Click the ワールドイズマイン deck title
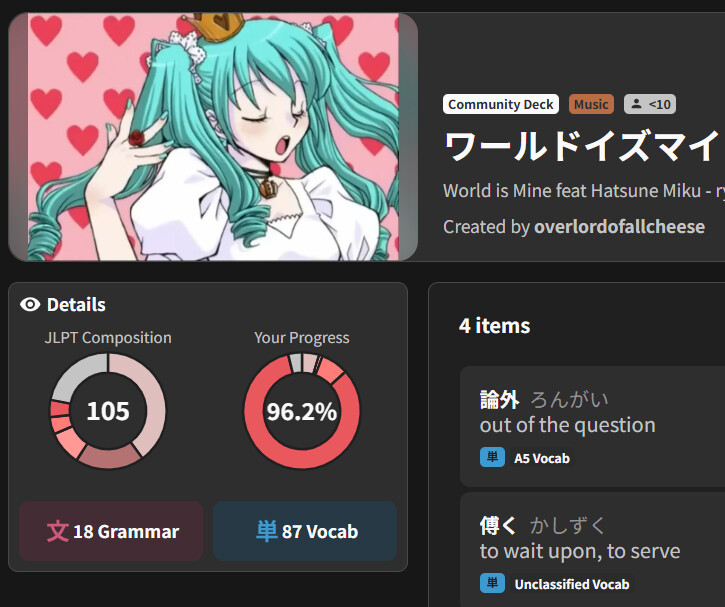725x607 pixels. point(584,146)
